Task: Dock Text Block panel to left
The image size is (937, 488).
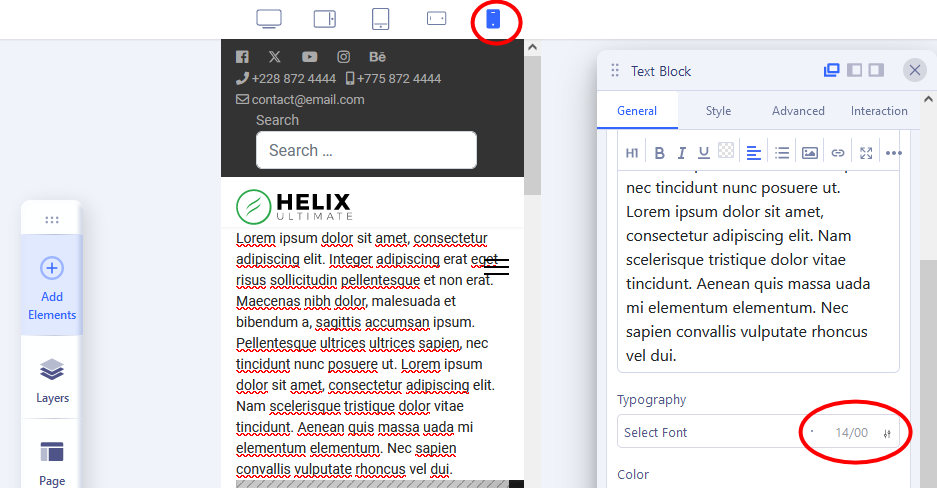Action: (855, 70)
